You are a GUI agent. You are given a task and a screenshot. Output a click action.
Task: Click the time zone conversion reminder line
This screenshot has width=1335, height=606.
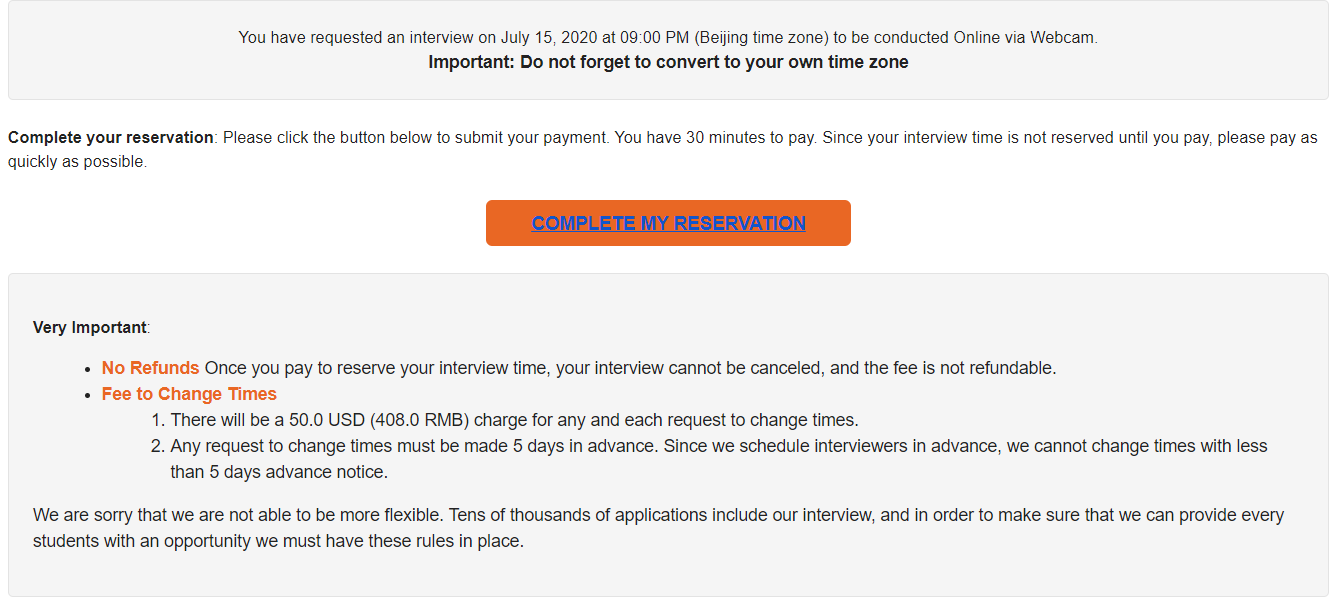pos(668,62)
